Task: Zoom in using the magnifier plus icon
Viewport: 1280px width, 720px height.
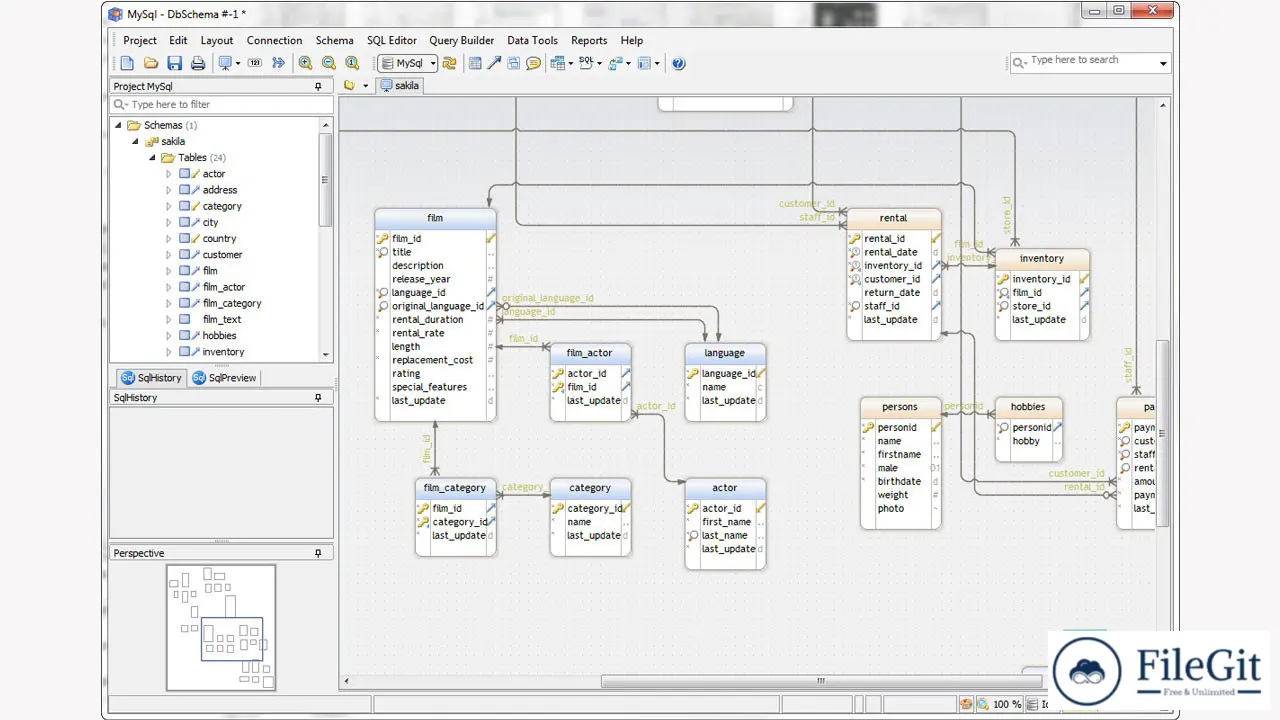Action: click(305, 63)
